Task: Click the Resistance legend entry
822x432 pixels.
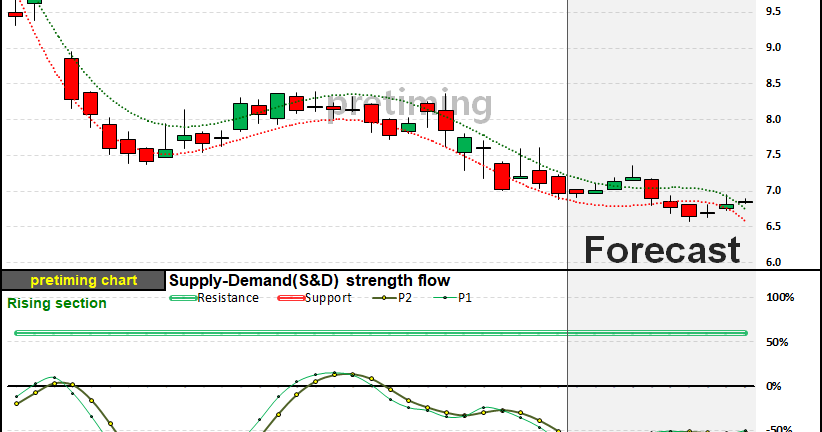Action: coord(214,298)
